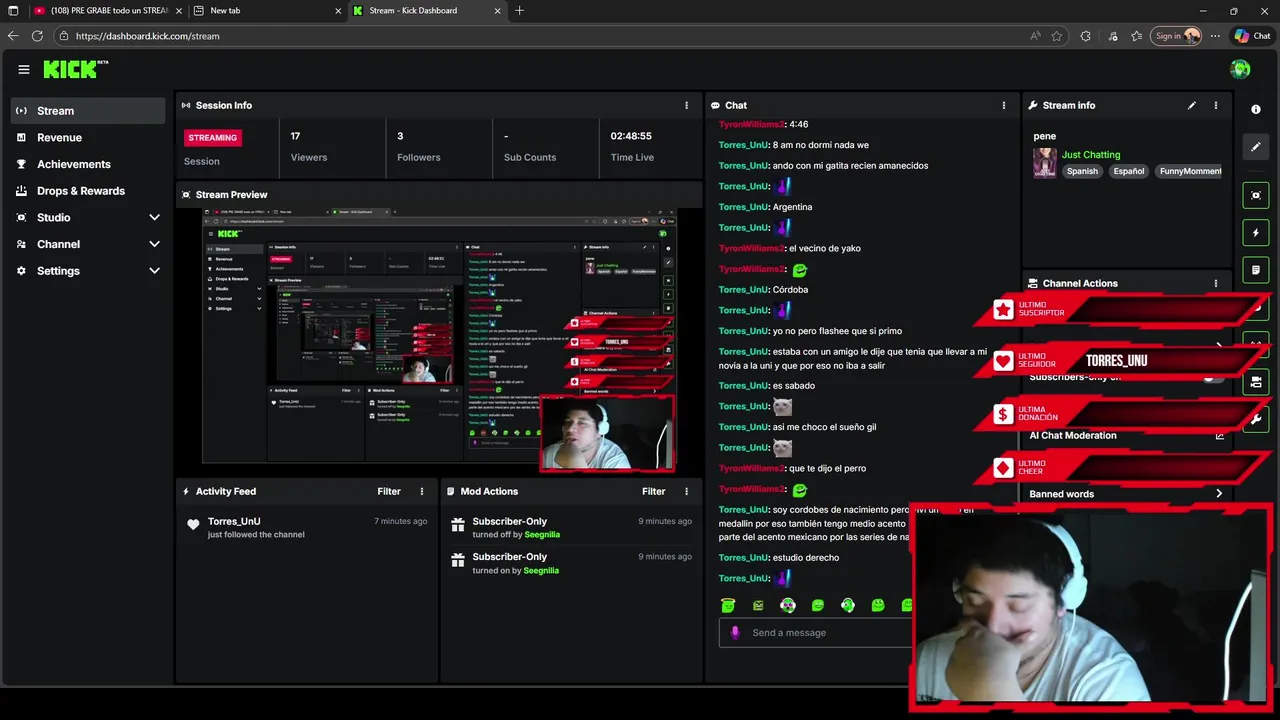This screenshot has width=1280, height=720.
Task: Click the Sign in button in Edge
Action: point(1176,36)
